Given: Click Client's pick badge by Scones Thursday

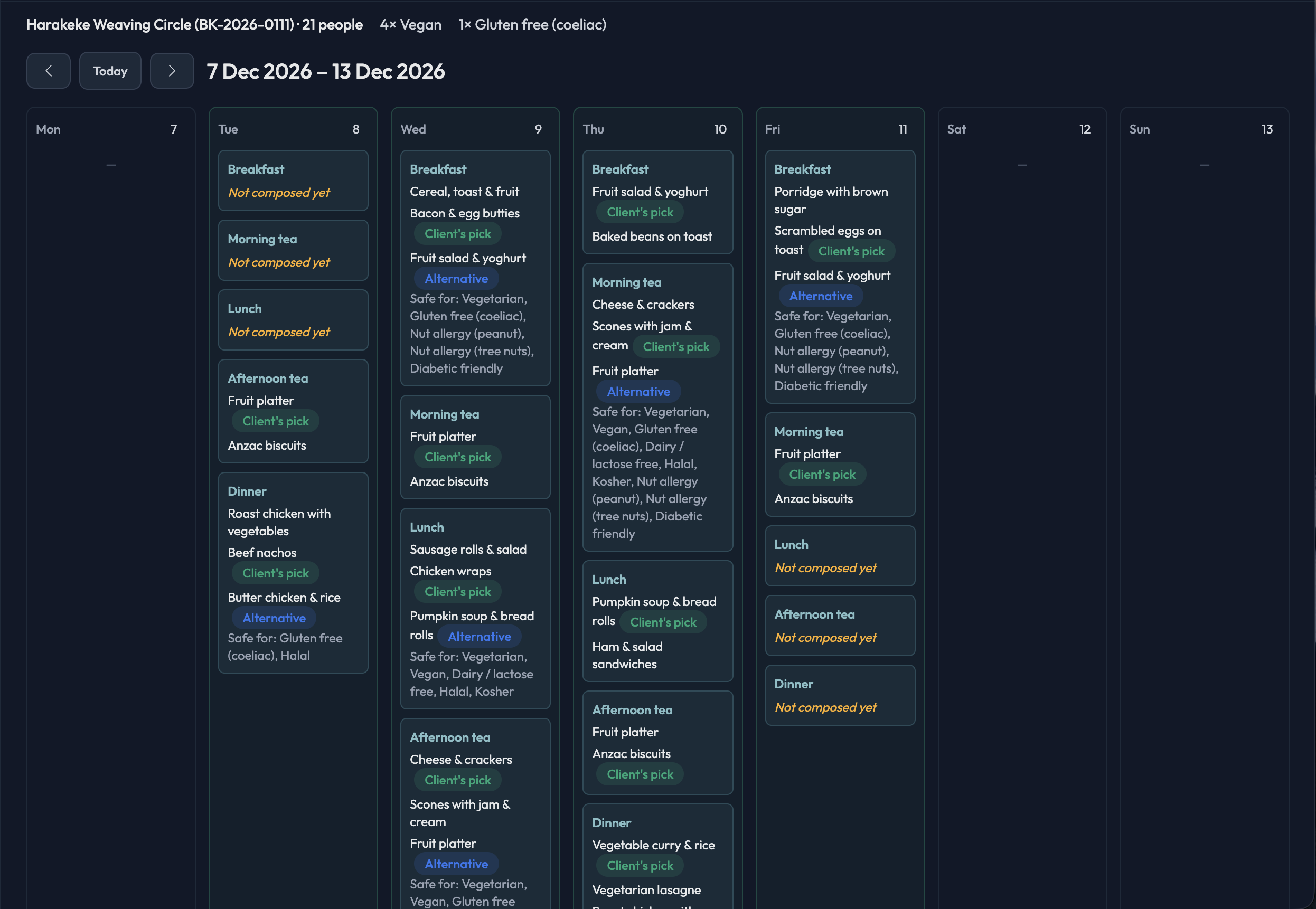Looking at the screenshot, I should (675, 346).
